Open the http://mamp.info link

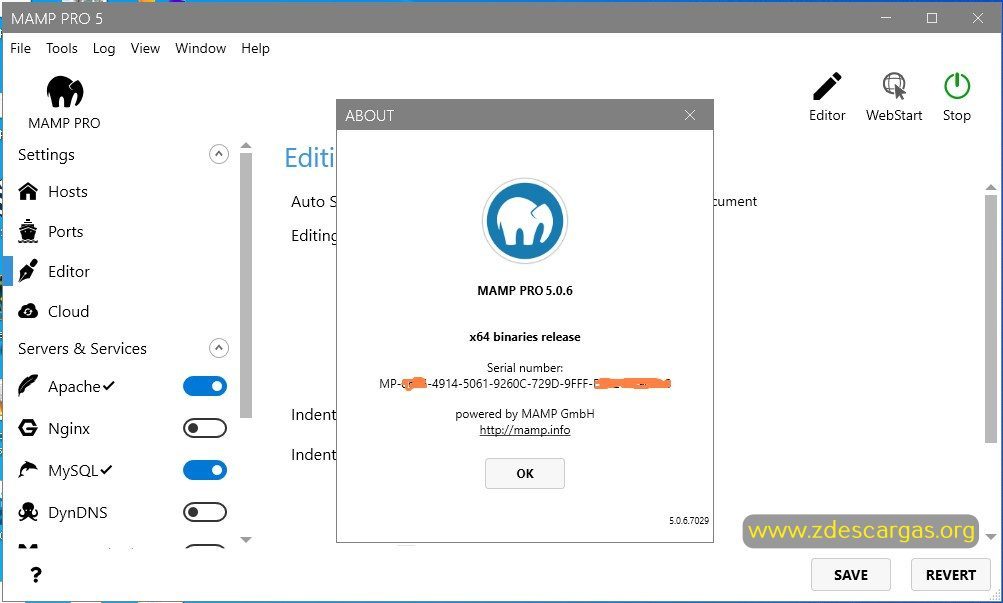525,430
